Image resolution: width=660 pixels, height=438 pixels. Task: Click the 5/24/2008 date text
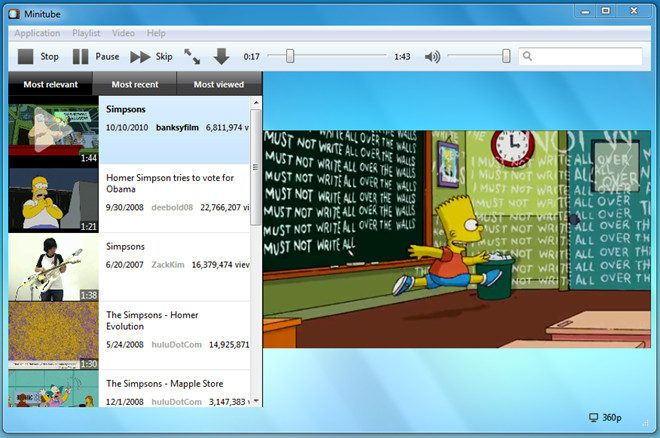pyautogui.click(x=125, y=345)
